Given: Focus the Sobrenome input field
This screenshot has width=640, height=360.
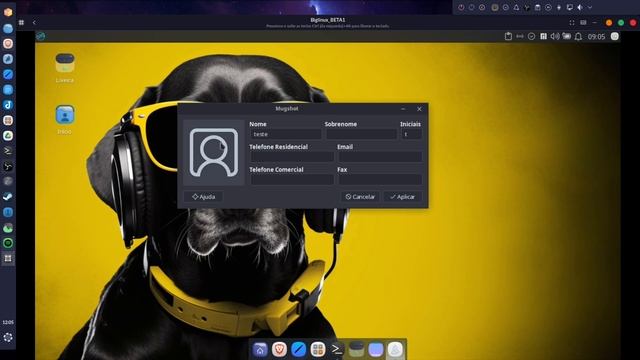Looking at the screenshot, I should (x=361, y=134).
